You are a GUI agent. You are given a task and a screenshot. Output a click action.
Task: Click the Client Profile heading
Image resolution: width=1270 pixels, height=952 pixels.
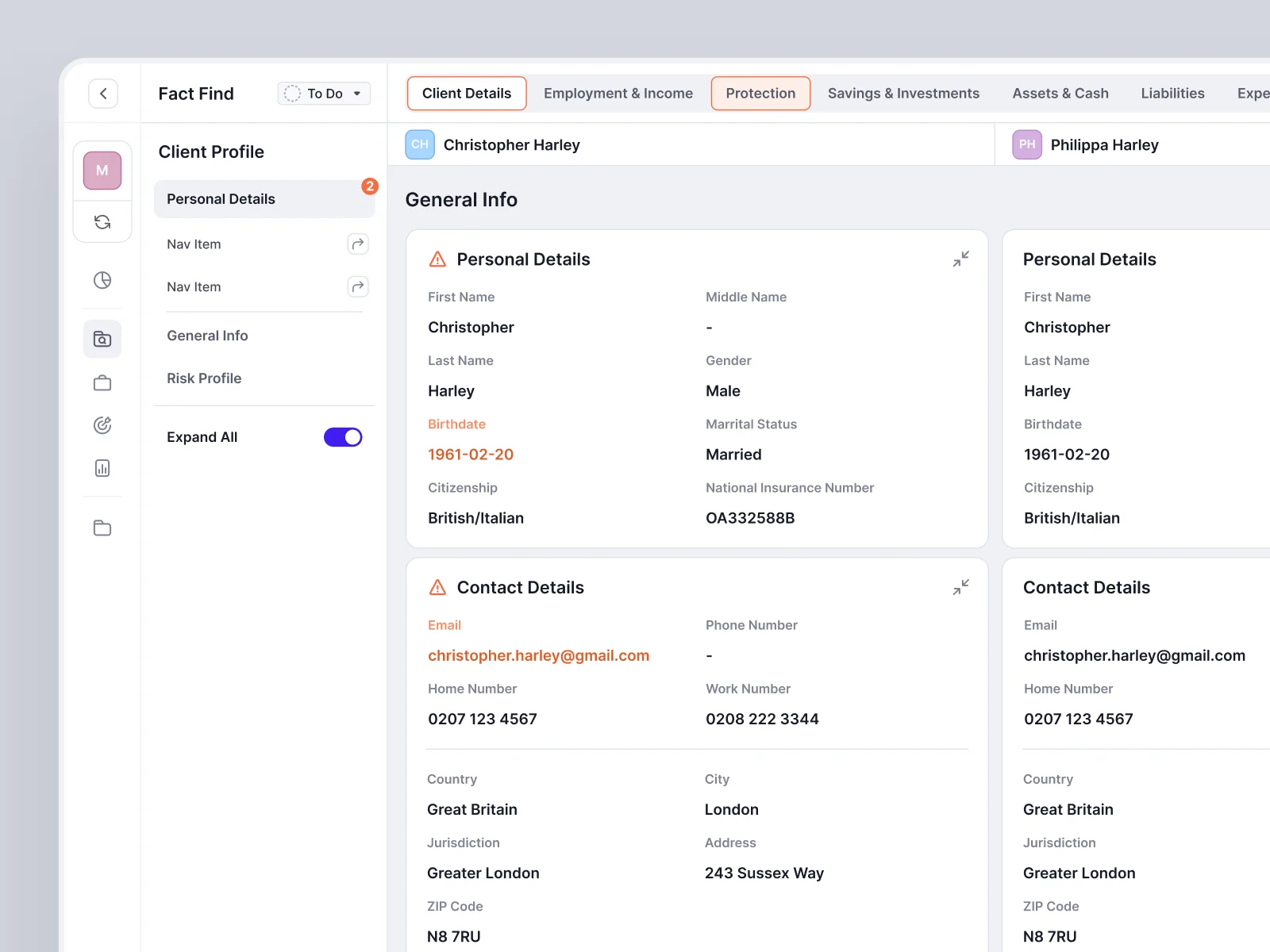tap(211, 152)
